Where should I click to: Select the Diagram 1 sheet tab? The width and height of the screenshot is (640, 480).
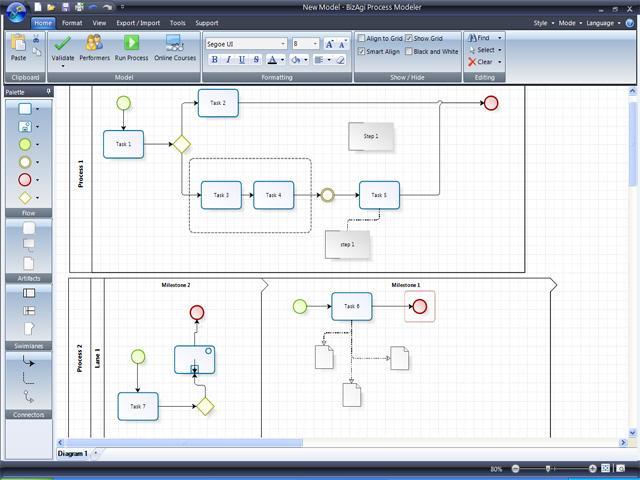72,453
